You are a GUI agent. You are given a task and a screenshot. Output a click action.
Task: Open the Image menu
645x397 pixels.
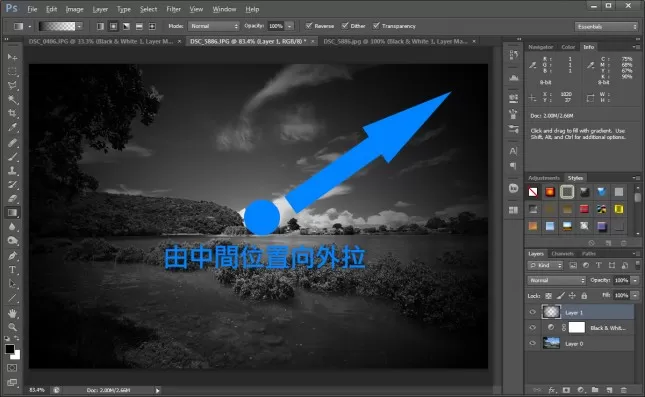[x=74, y=9]
